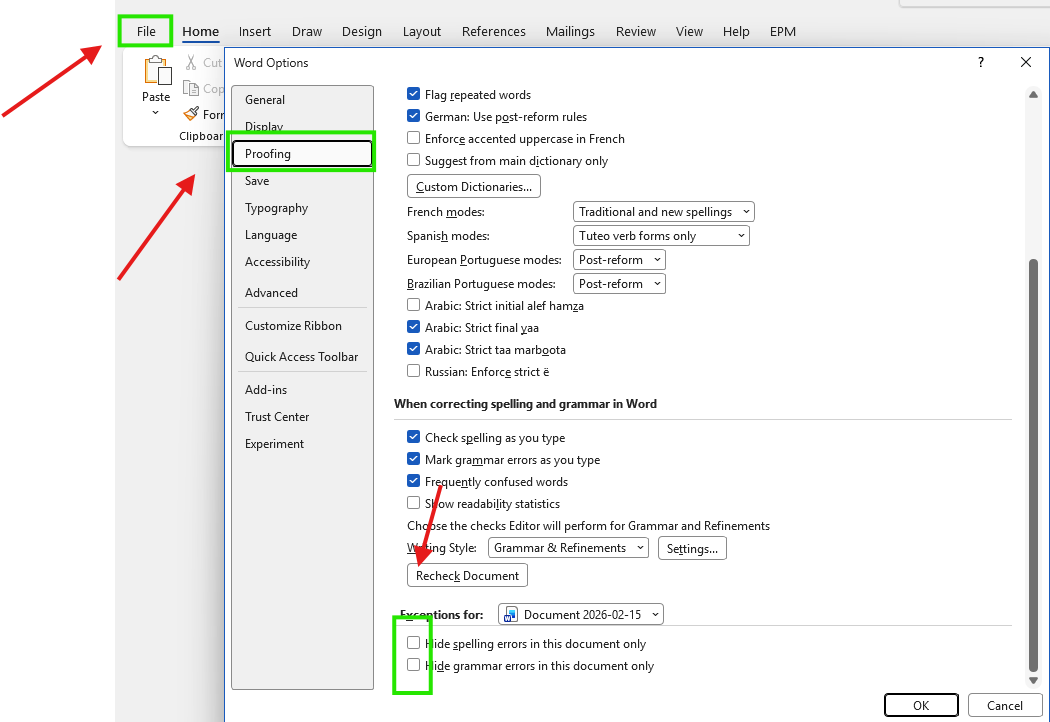Screen dimensions: 1050x722
Task: Click the Word document icon in Exceptions dropdown
Action: pos(510,614)
